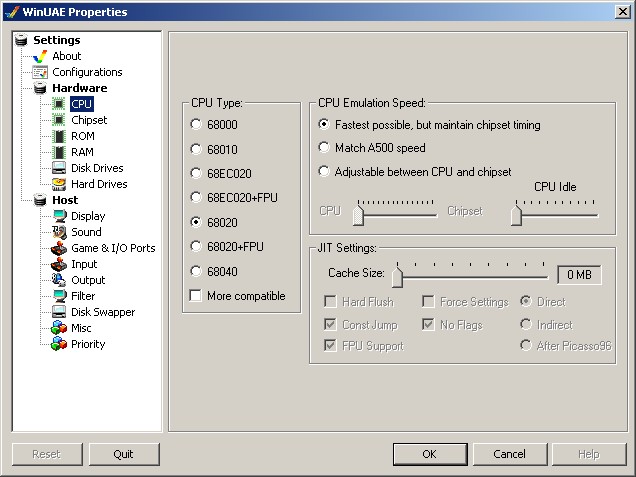Viewport: 636px width, 477px height.
Task: Click the Hardware disk stack icon
Action: coord(40,88)
